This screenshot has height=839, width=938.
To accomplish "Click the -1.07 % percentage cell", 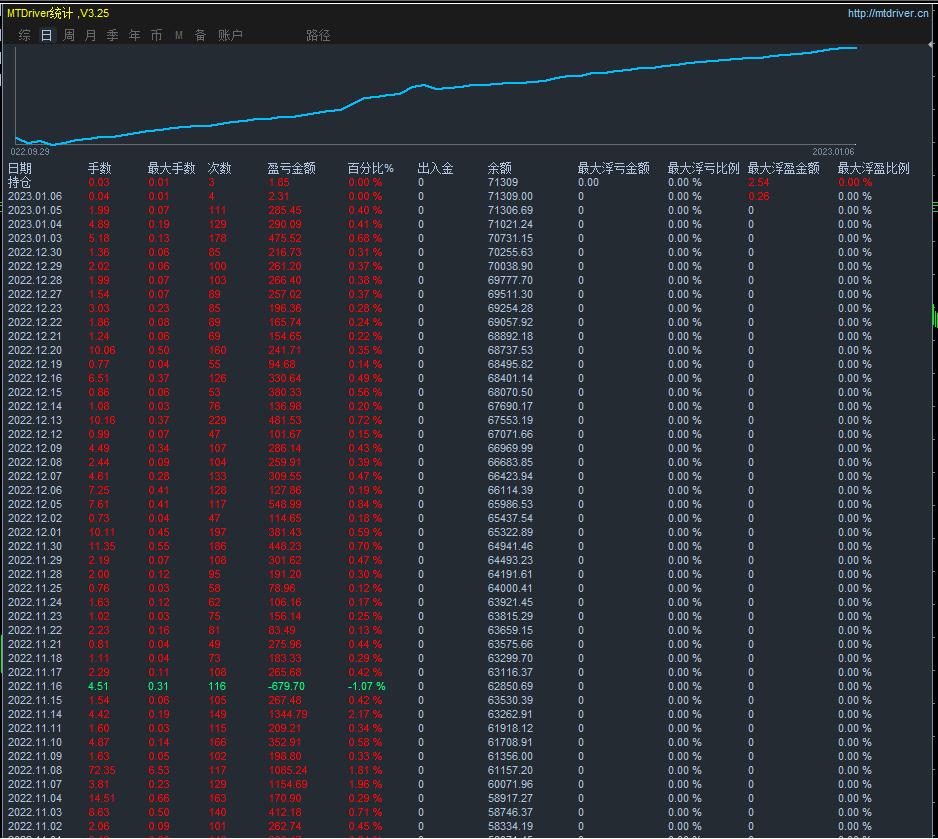I will click(x=366, y=687).
